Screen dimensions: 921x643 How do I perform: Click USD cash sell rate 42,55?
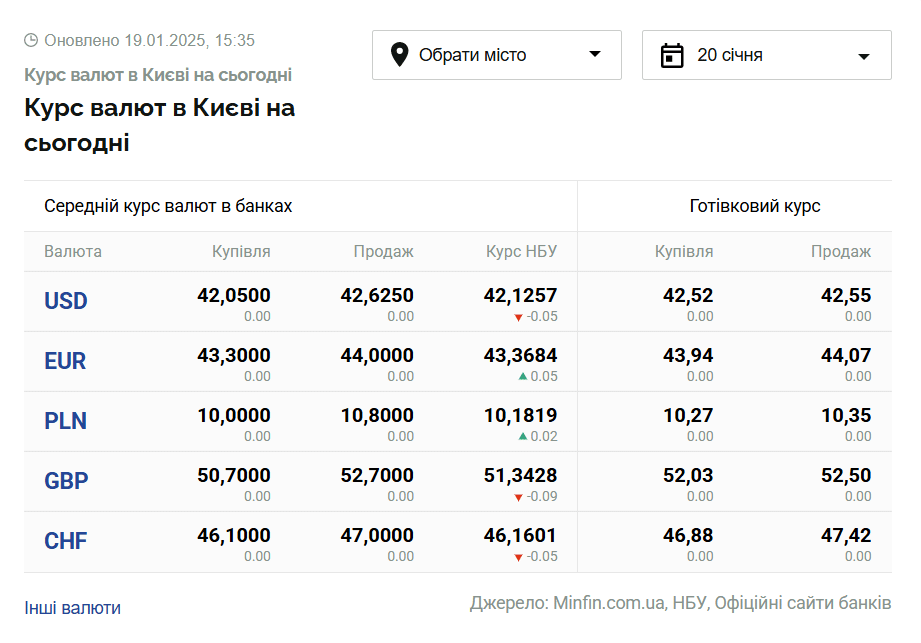coord(846,295)
